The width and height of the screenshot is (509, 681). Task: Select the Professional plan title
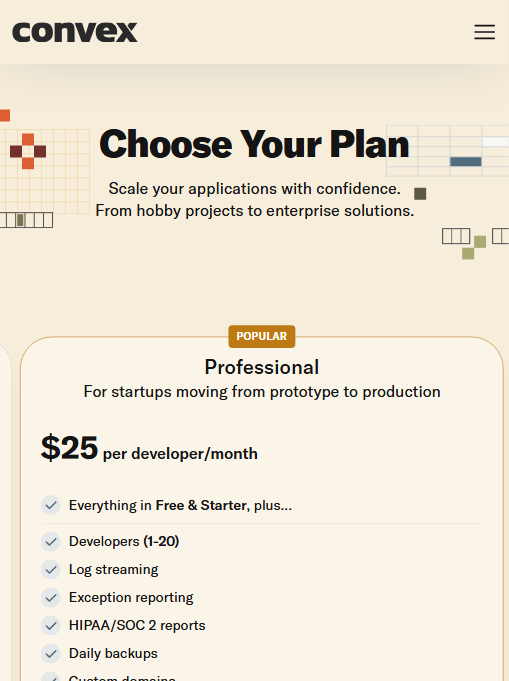[x=261, y=367]
